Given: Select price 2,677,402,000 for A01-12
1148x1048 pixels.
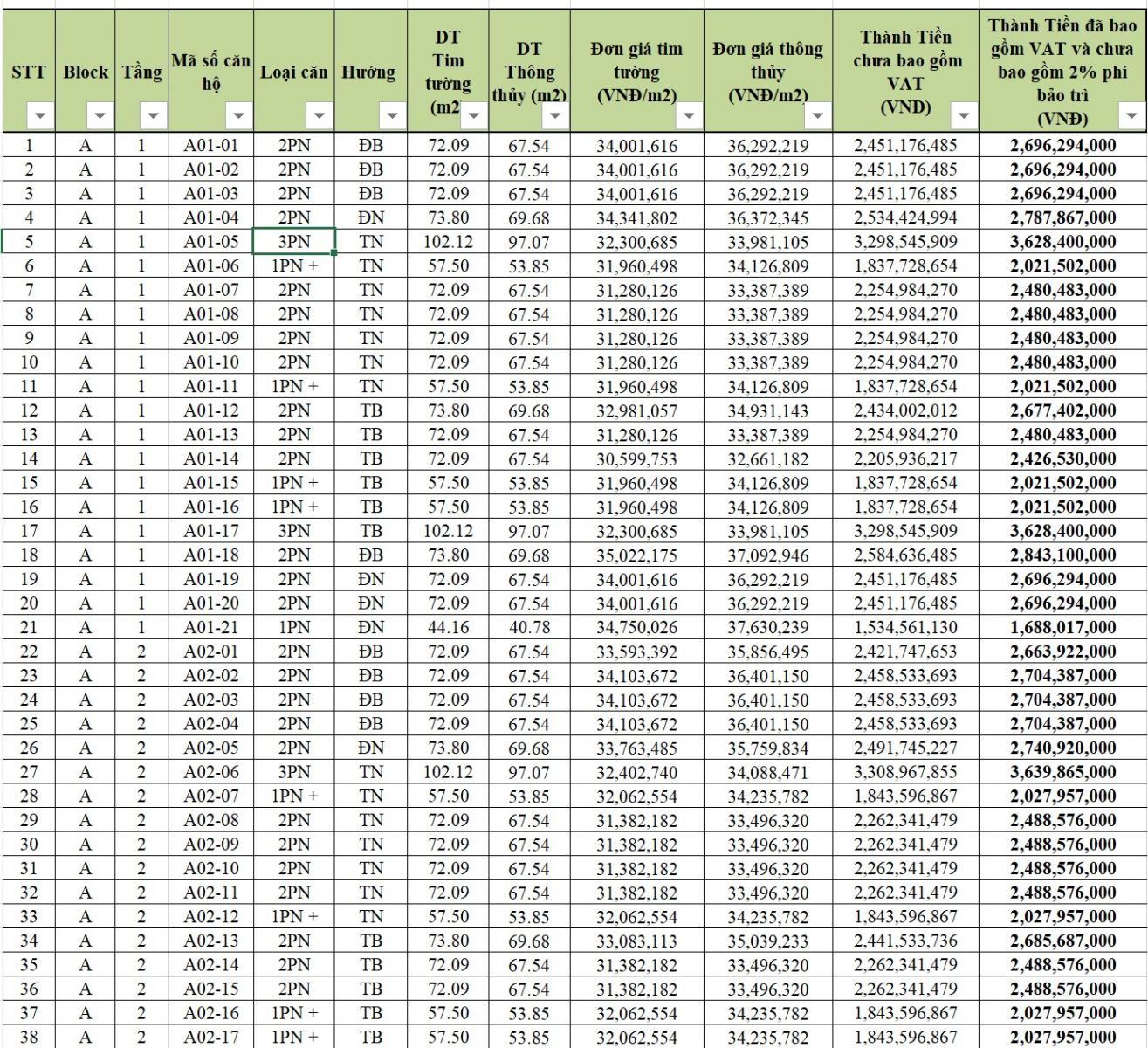Looking at the screenshot, I should (x=1062, y=410).
